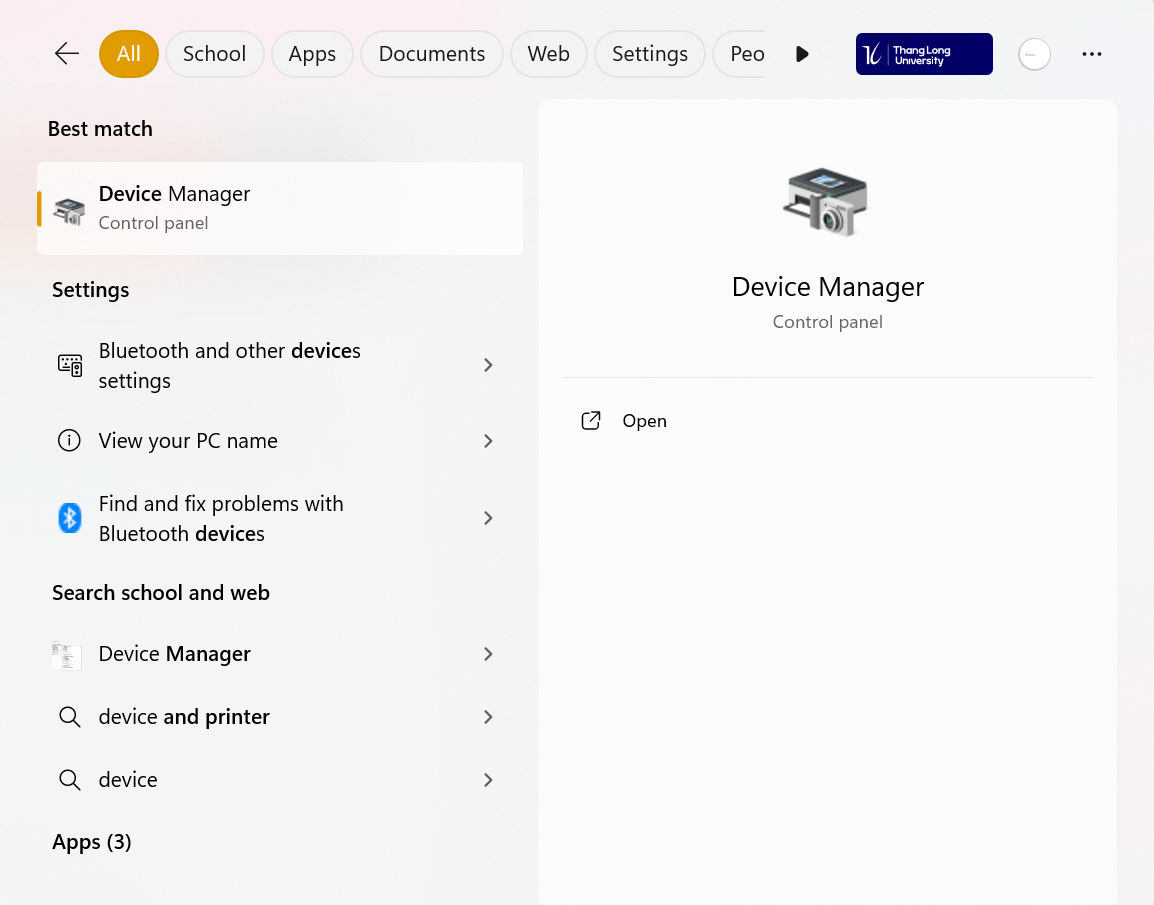Expand Bluetooth and other devices settings chevron

pyautogui.click(x=488, y=365)
